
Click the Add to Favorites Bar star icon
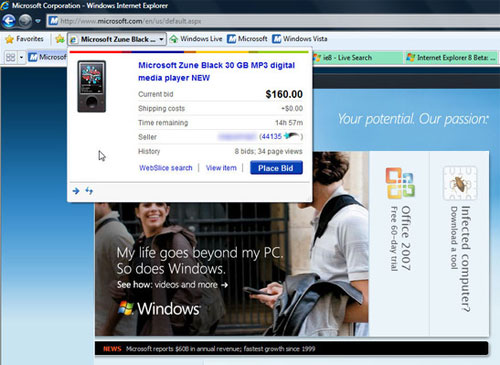(x=60, y=39)
